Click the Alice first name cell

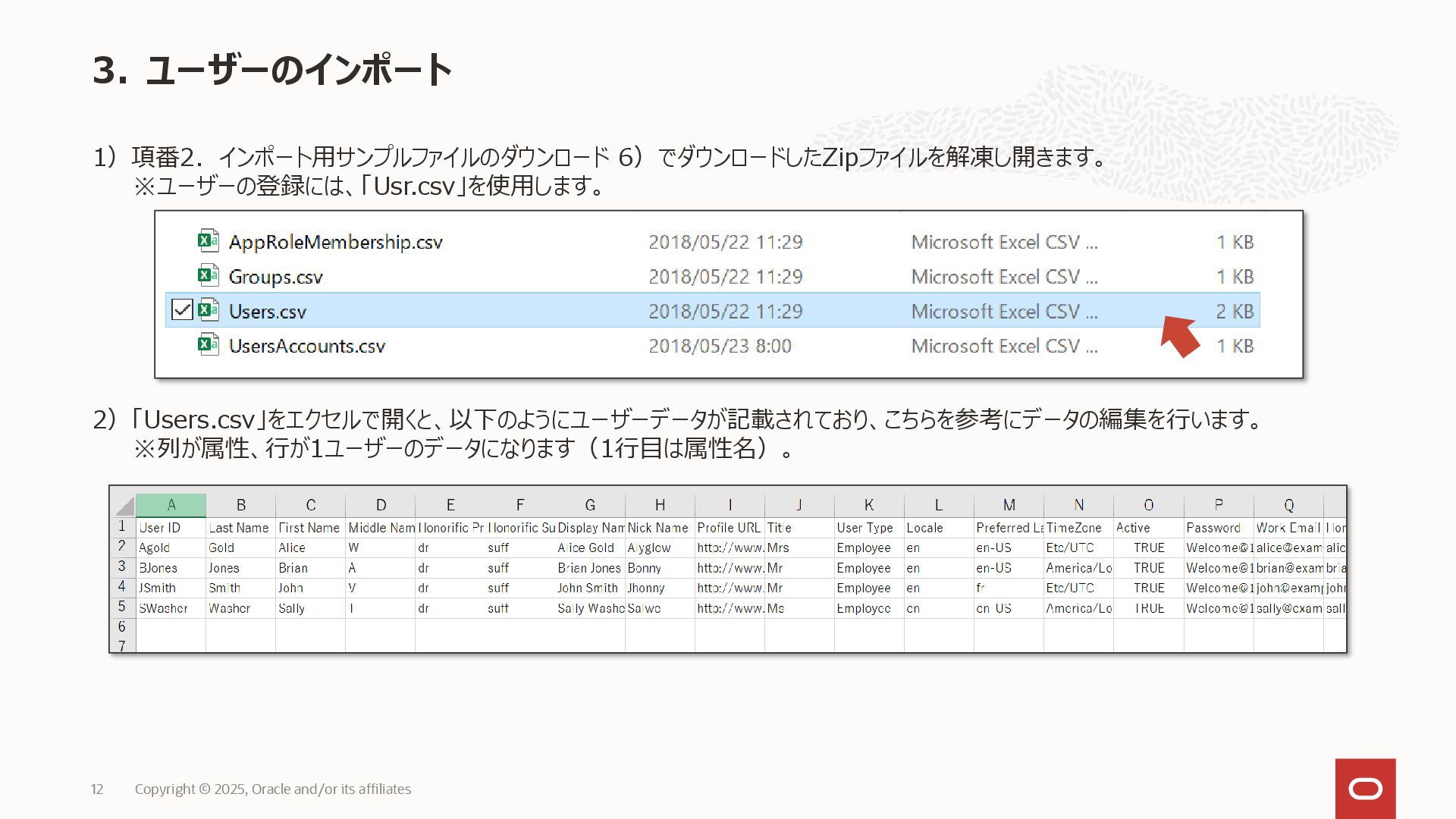310,548
